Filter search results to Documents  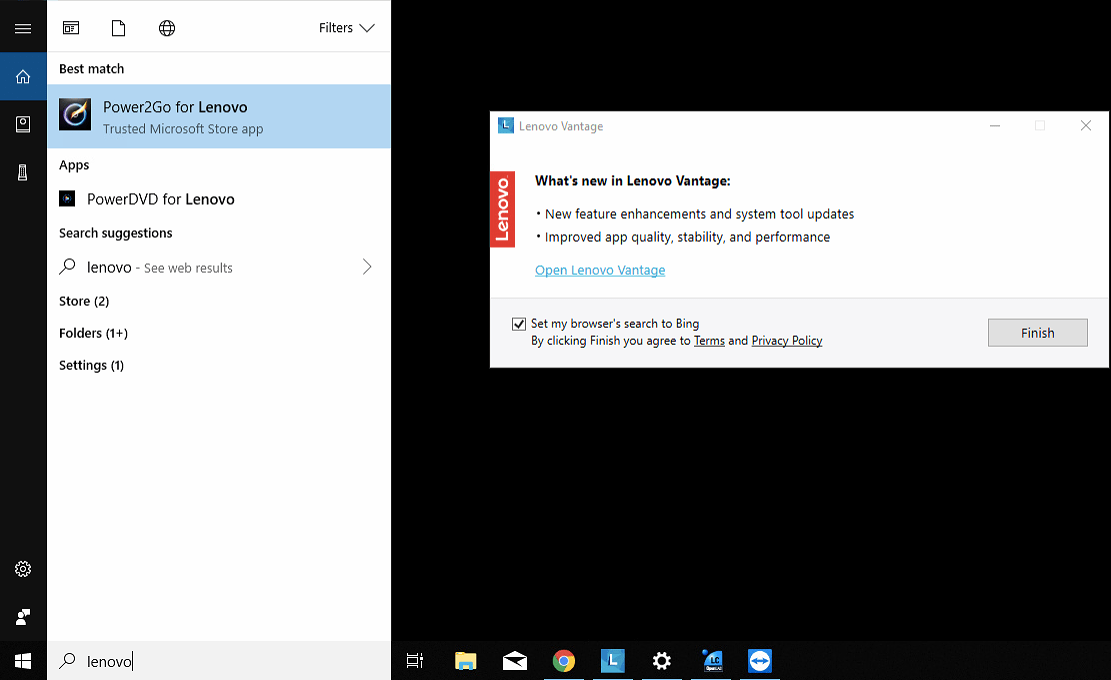118,27
